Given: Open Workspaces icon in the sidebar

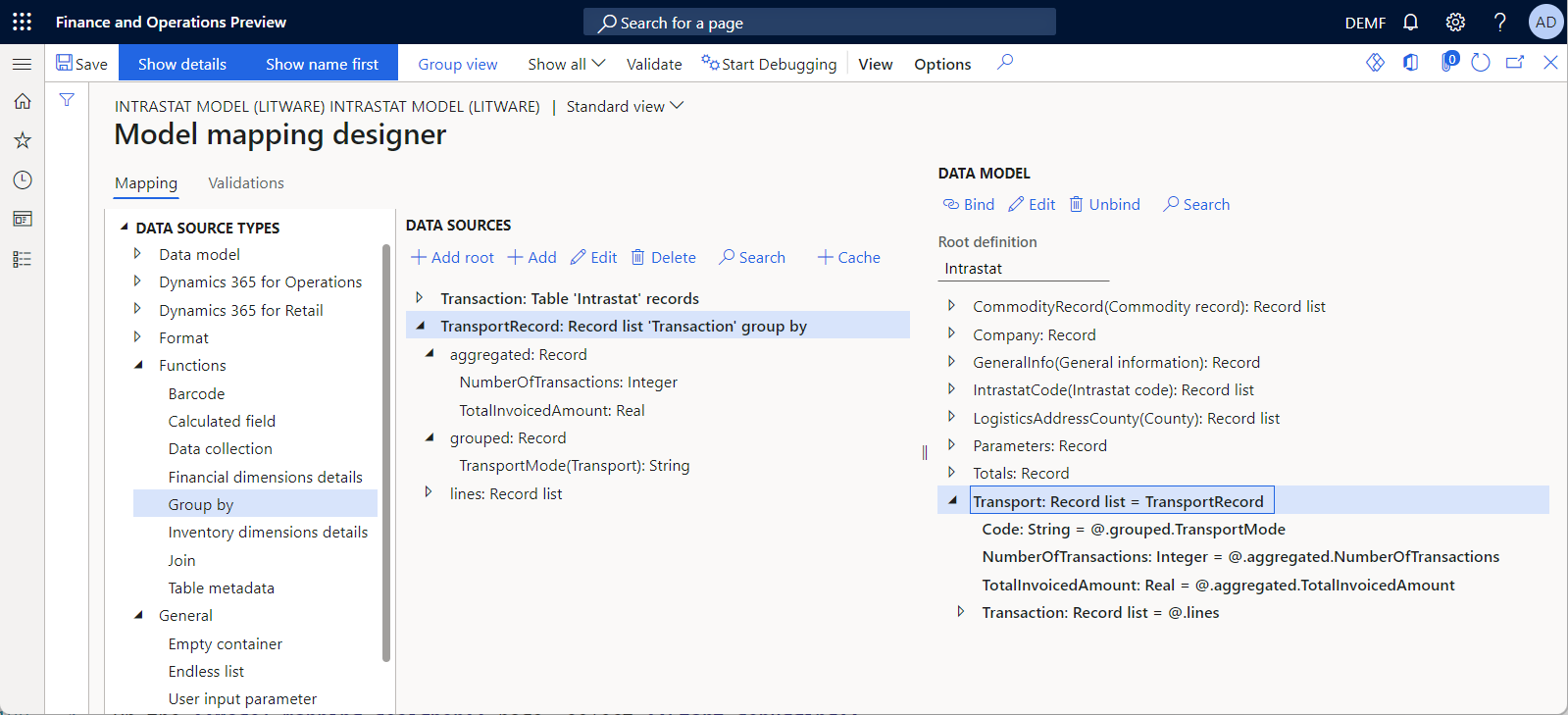Looking at the screenshot, I should tap(22, 219).
